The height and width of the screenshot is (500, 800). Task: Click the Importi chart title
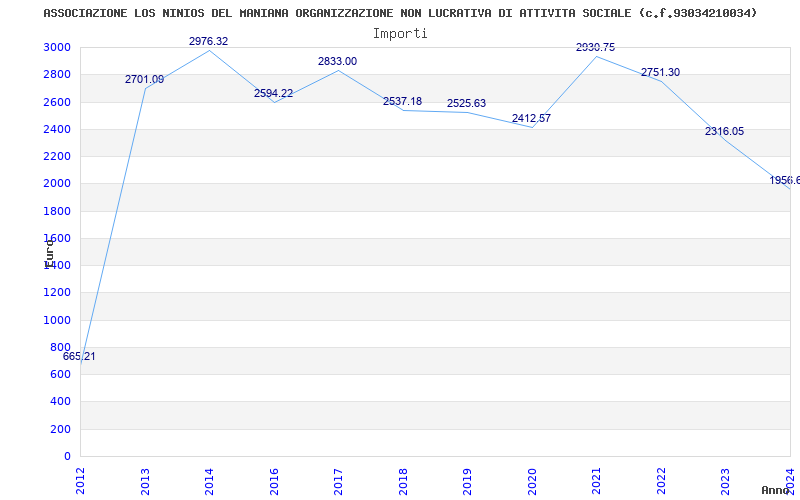pyautogui.click(x=400, y=34)
